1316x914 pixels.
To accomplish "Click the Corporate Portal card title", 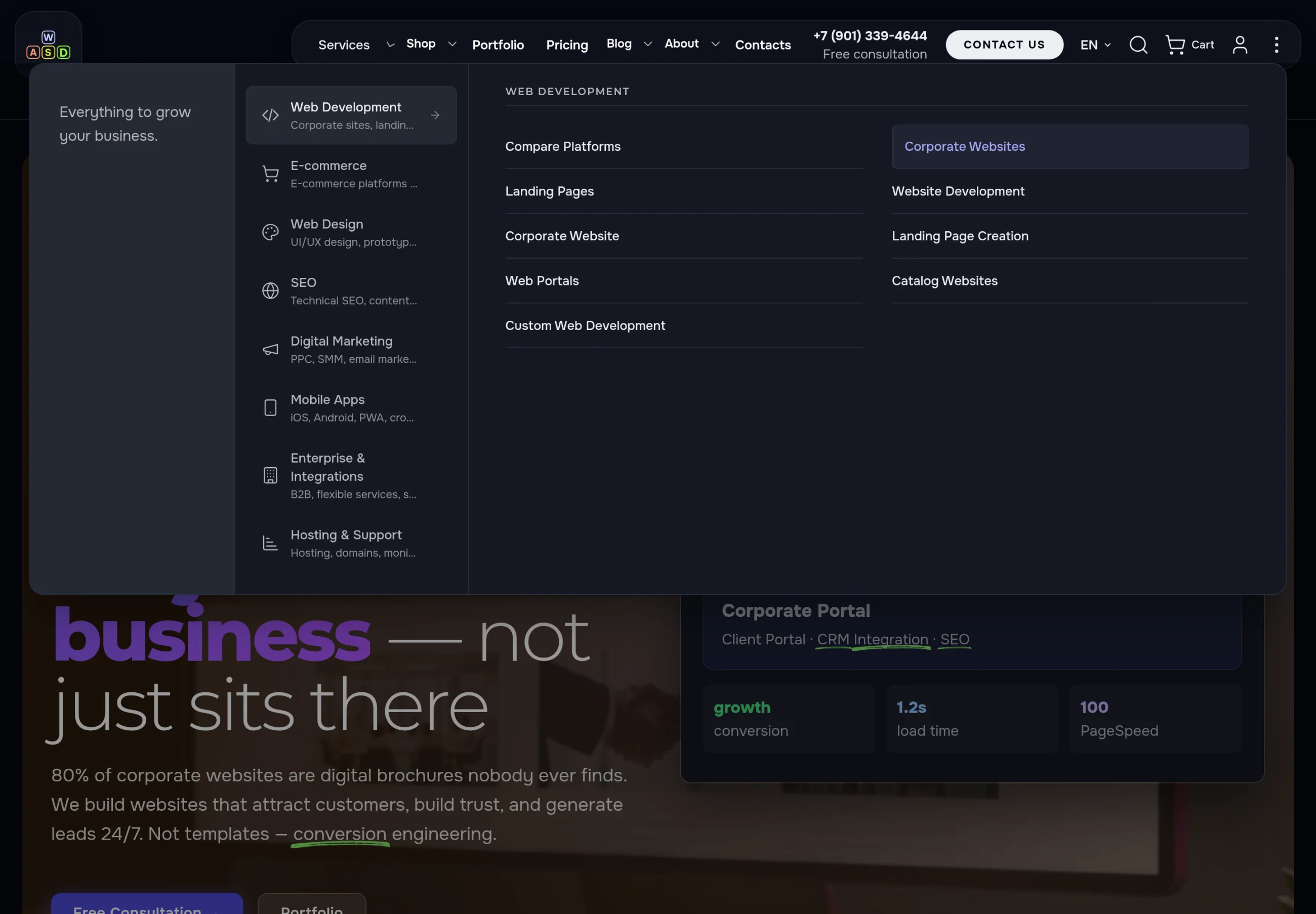I will tap(796, 610).
